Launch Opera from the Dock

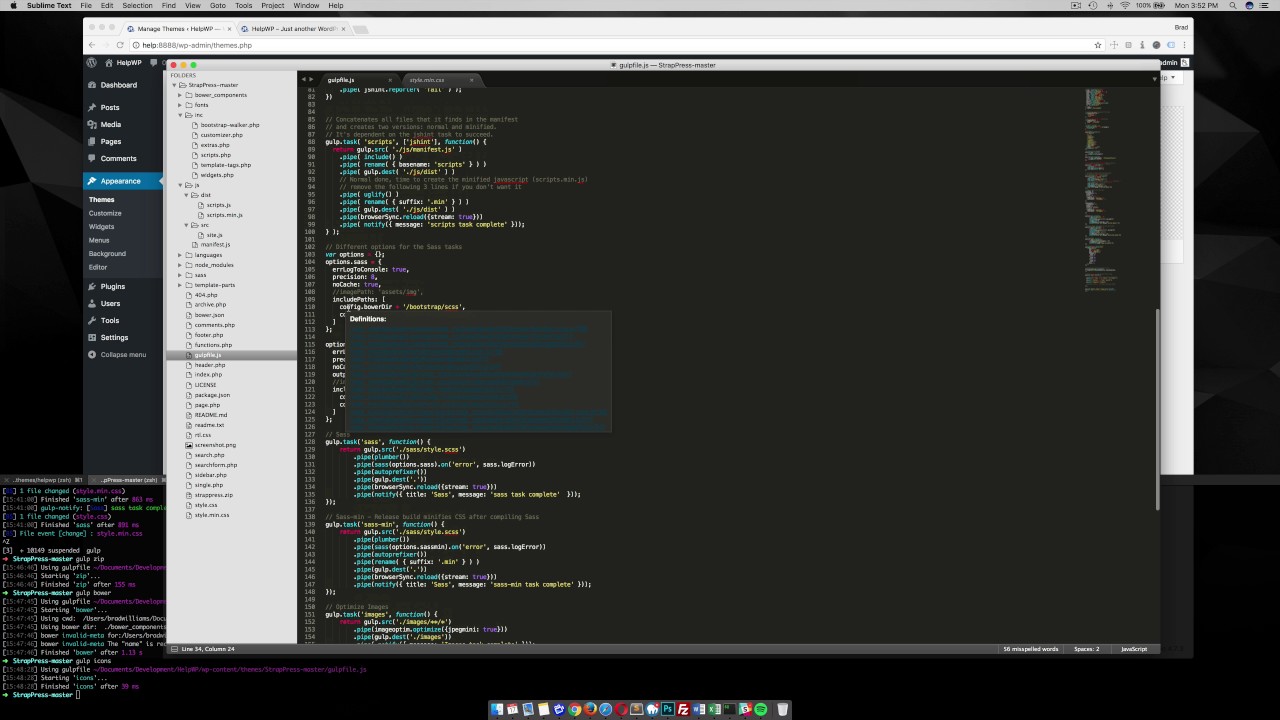pos(621,709)
